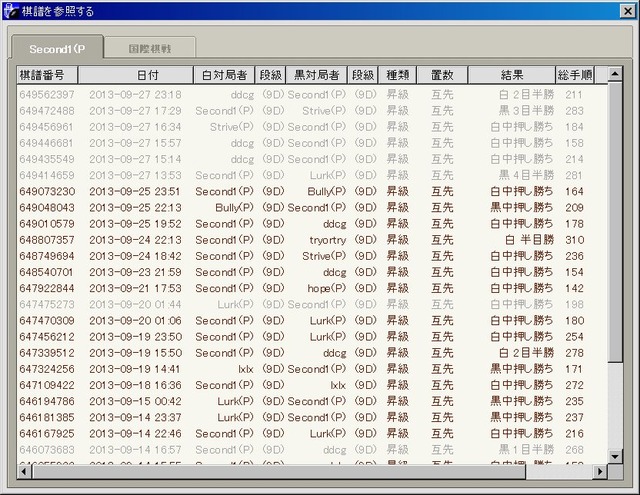
Task: Click black player hope(P)
Action: 327,288
